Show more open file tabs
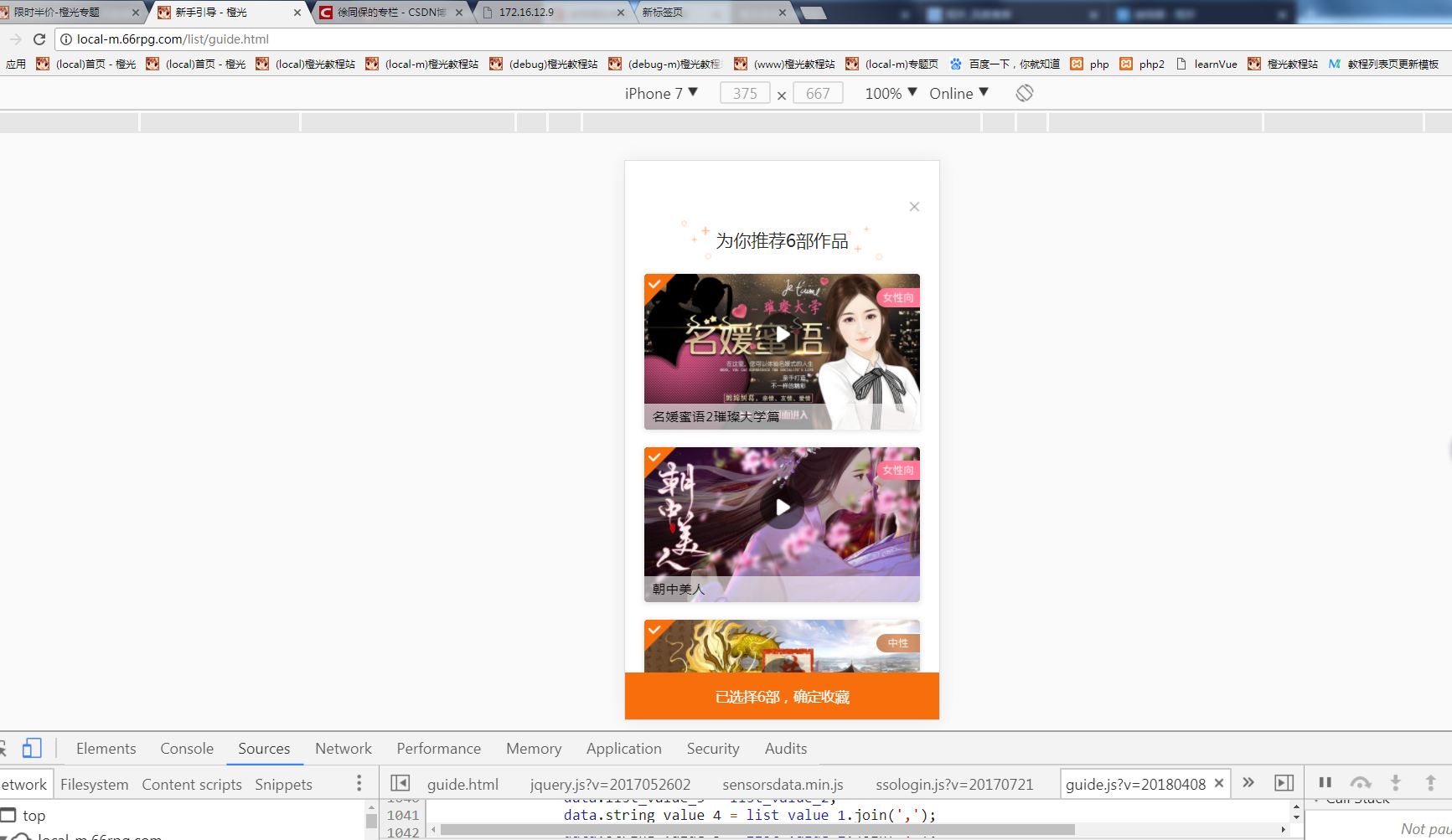This screenshot has height=840, width=1452. (x=1248, y=782)
